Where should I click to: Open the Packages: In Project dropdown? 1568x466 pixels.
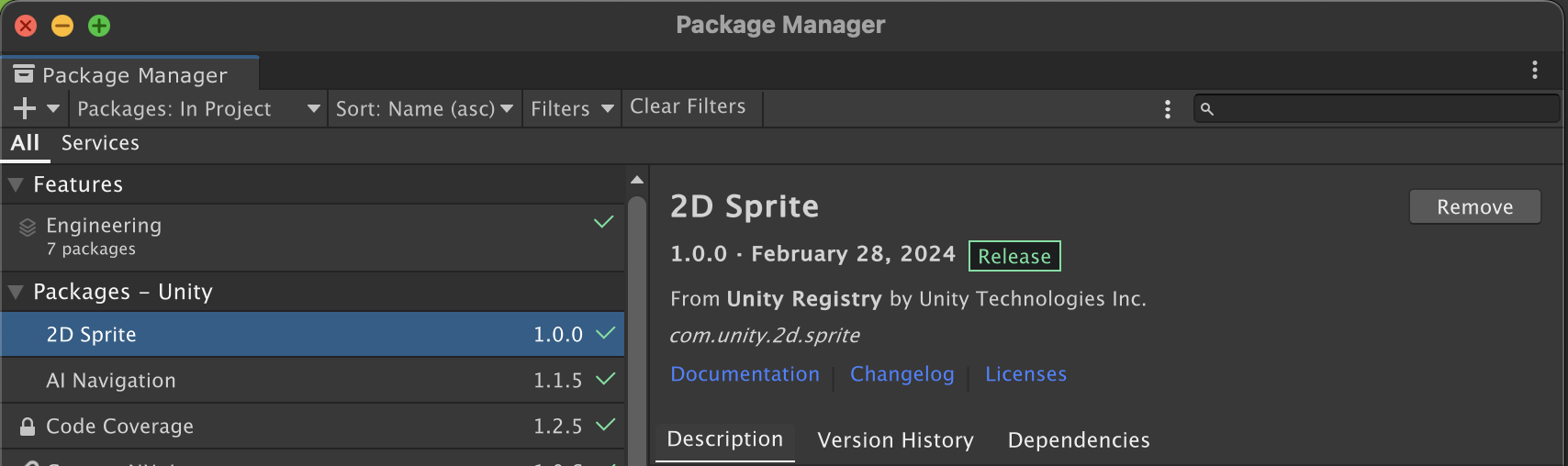198,109
